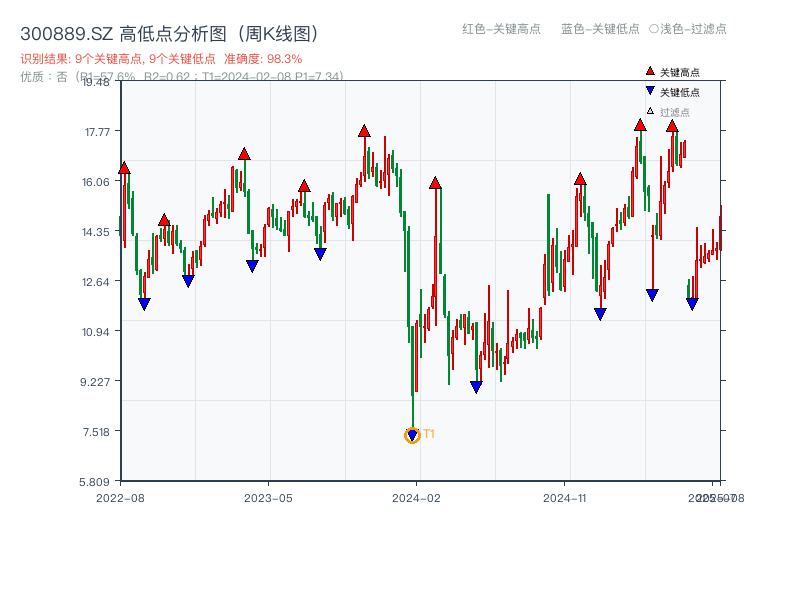Image resolution: width=800 pixels, height=600 pixels.
Task: Click the first of the two top-right red high markers
Action: (x=640, y=125)
